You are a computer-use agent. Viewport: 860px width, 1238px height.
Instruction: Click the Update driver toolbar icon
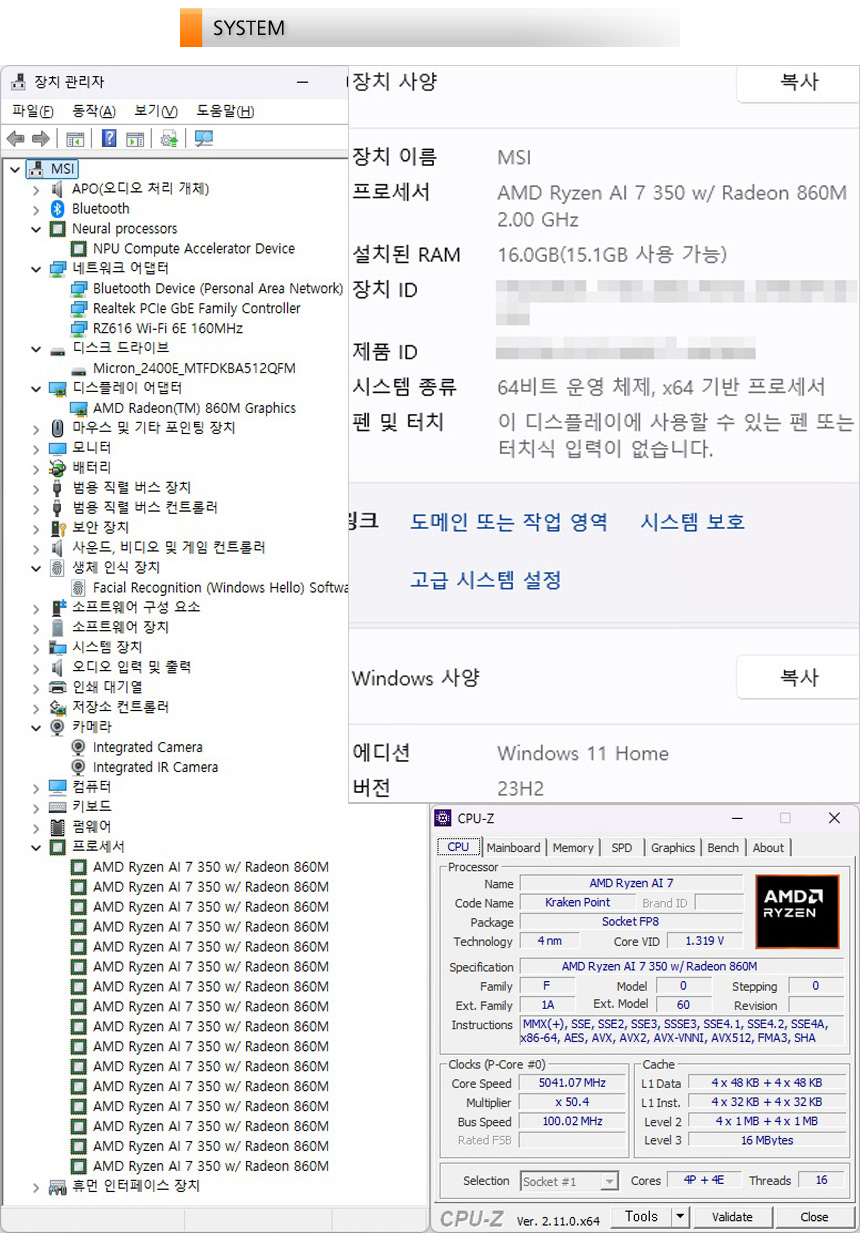169,139
